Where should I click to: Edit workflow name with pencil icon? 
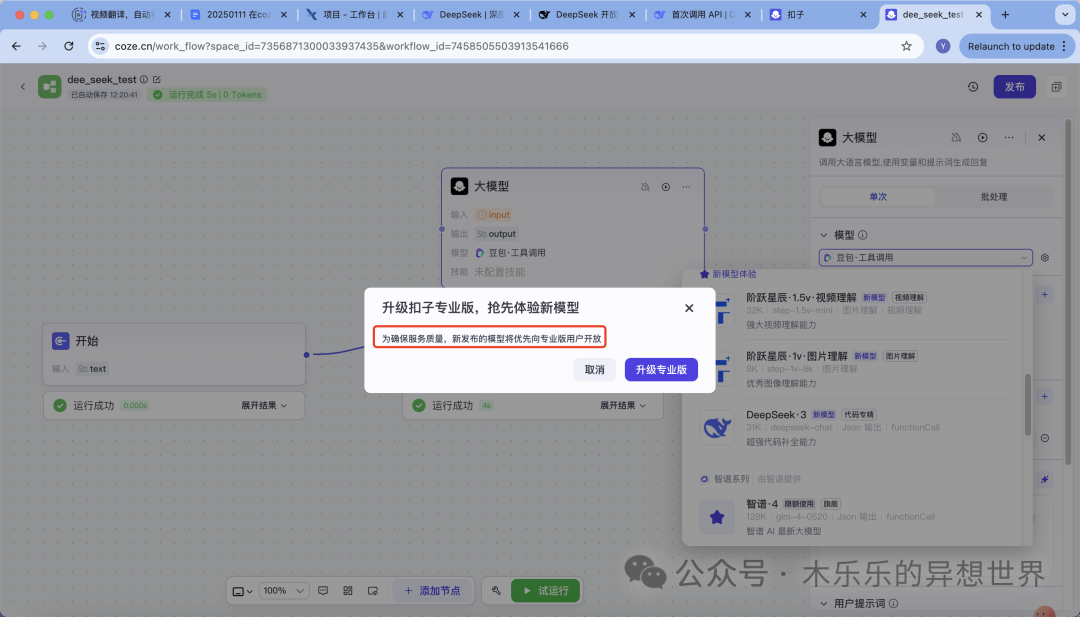157,79
